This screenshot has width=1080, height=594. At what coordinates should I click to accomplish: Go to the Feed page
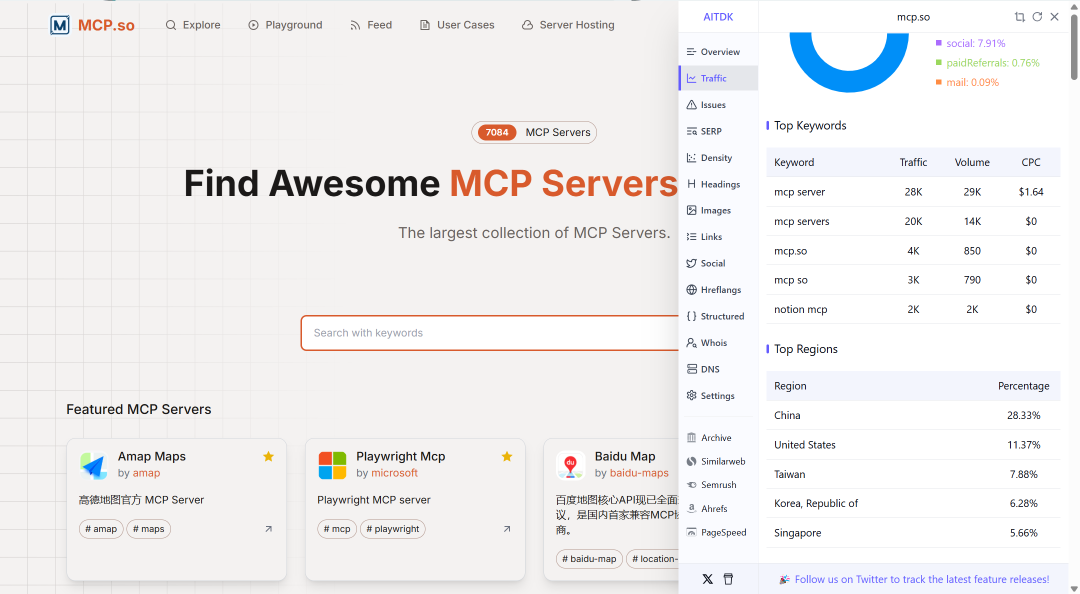(x=371, y=25)
